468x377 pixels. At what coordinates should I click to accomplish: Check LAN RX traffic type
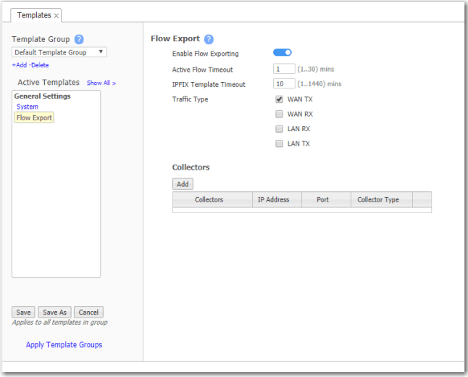pyautogui.click(x=279, y=129)
